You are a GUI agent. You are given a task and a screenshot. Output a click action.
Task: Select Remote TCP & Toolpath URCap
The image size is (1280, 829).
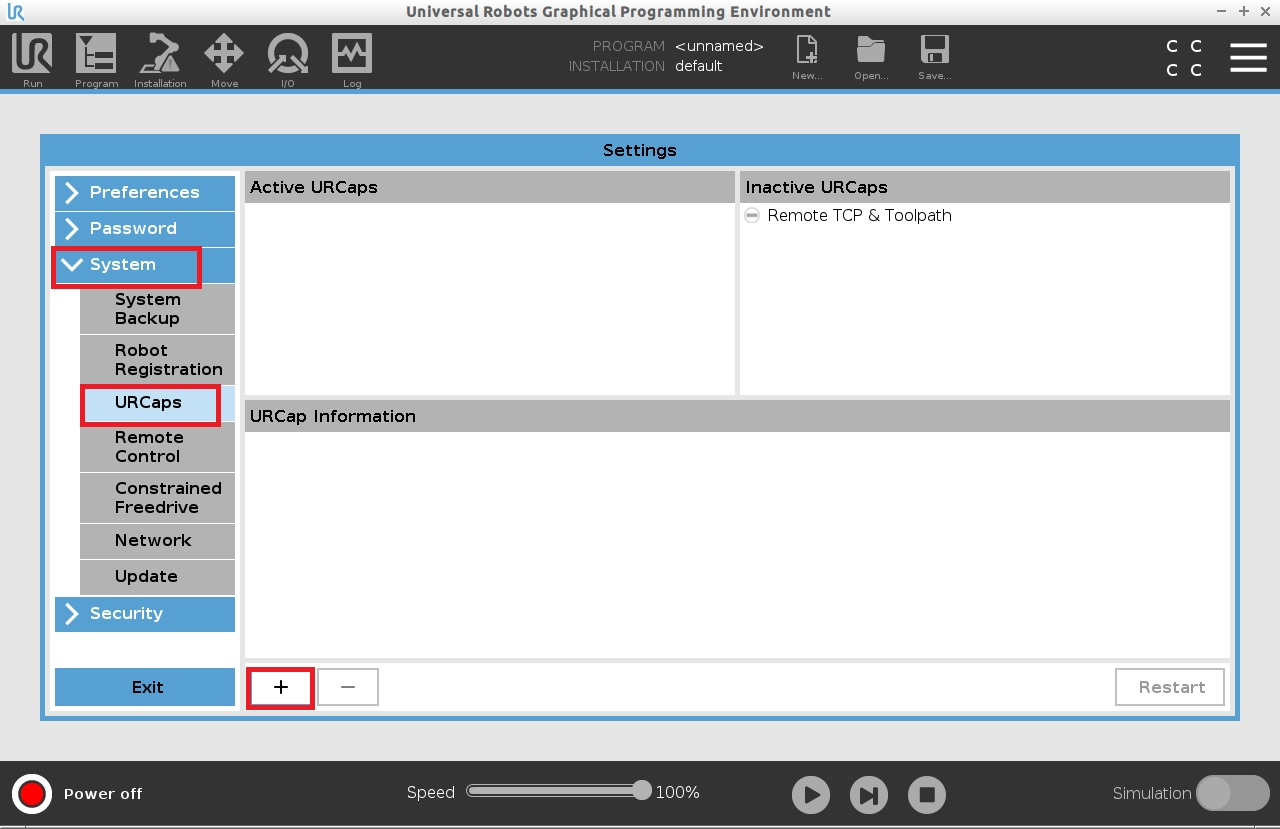pyautogui.click(x=859, y=215)
